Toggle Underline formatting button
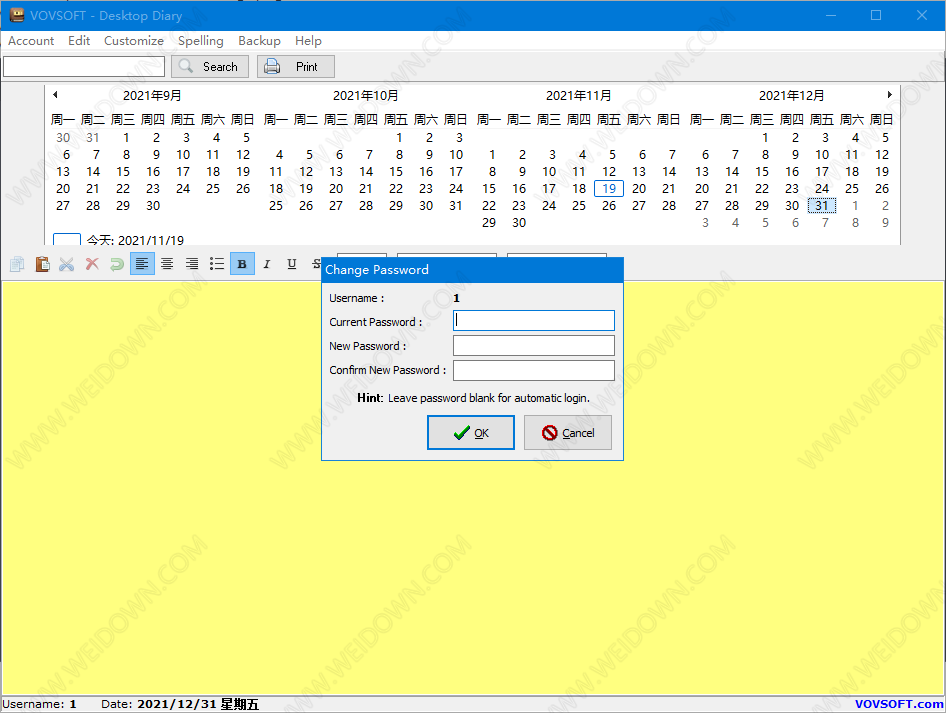The image size is (946, 713). 292,264
